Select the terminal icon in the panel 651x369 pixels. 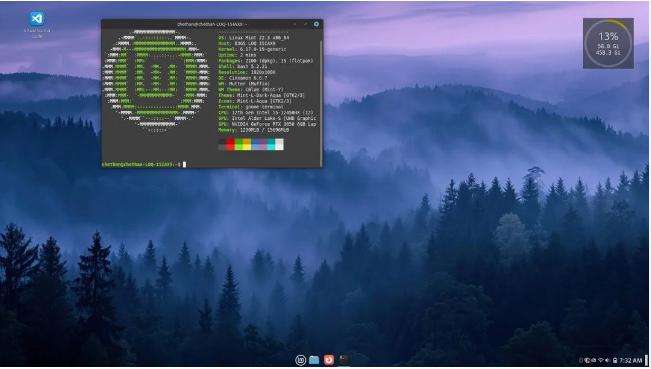click(x=344, y=360)
